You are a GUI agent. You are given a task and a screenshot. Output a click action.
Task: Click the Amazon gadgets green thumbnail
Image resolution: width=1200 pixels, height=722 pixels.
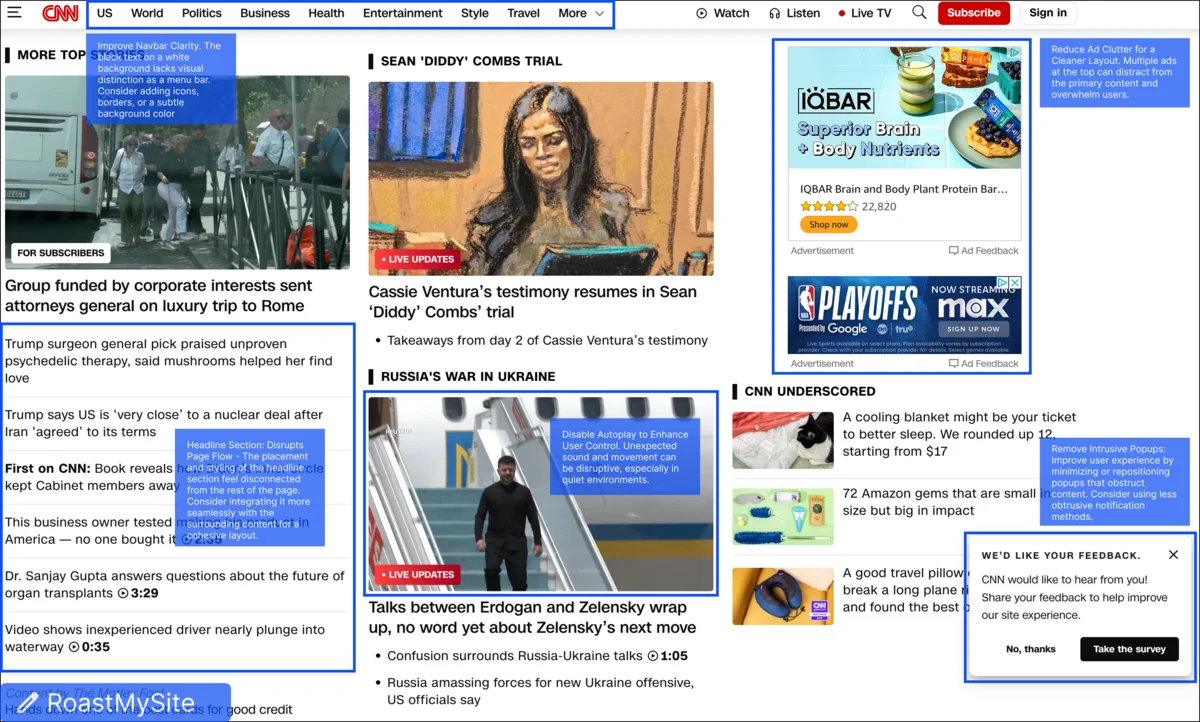783,516
